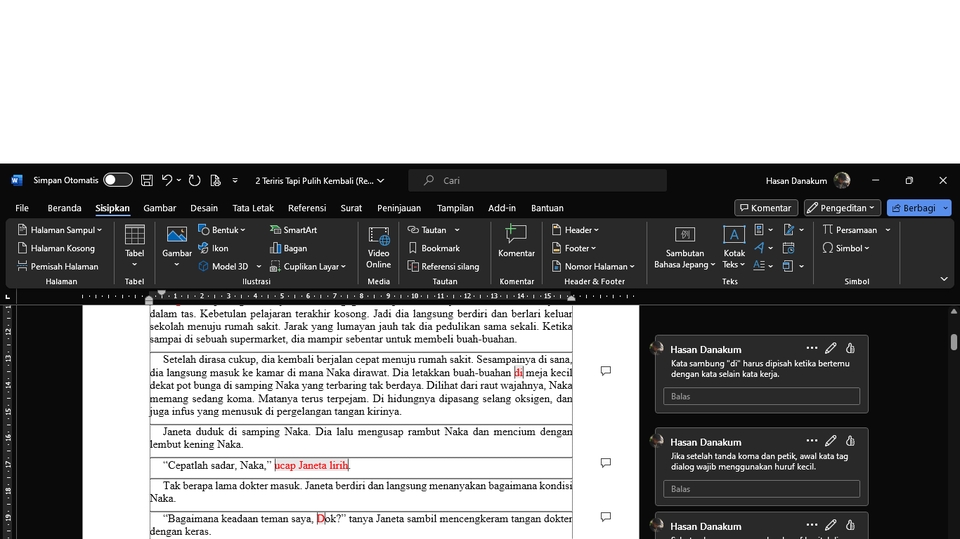Insert a Pemisah Halaman page break
The image size is (960, 539).
tap(58, 266)
